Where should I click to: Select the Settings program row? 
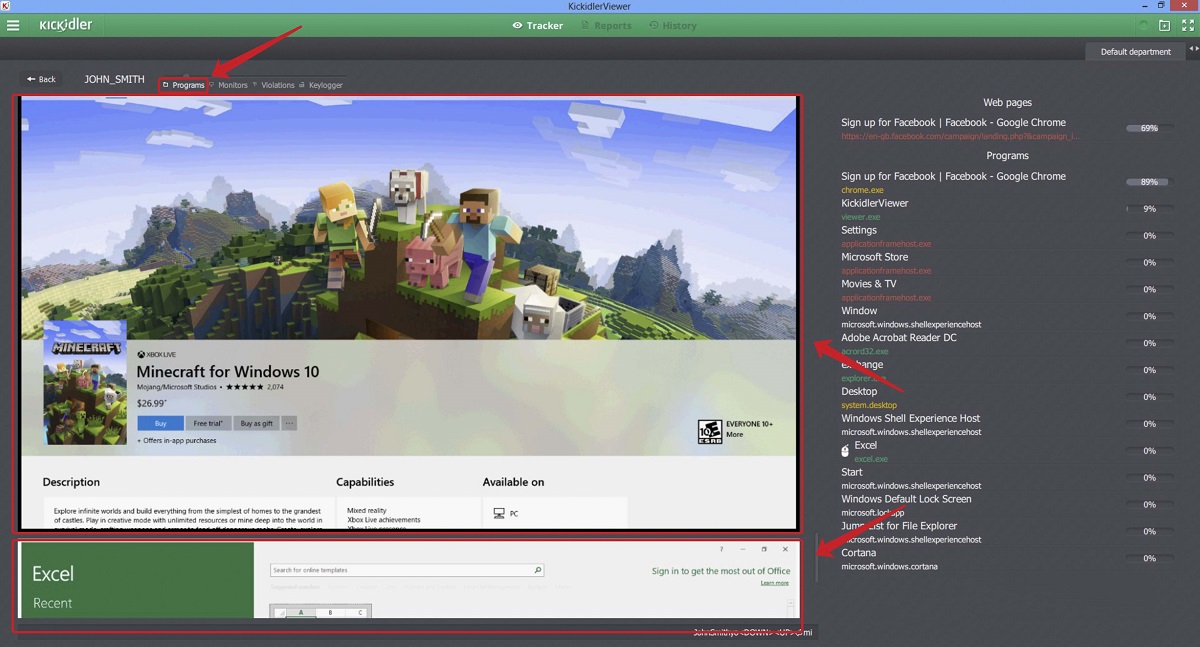(x=1007, y=236)
